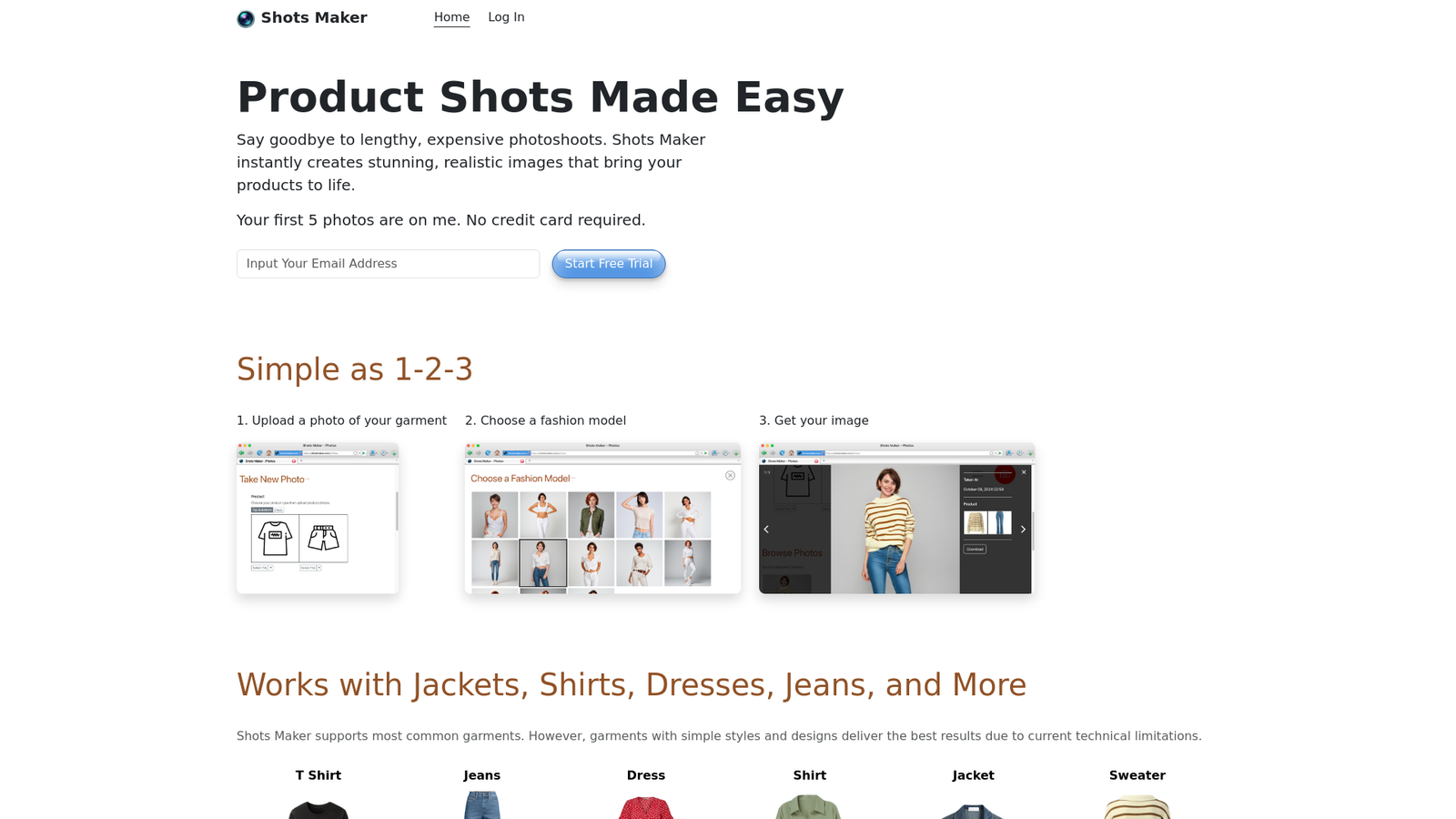Image resolution: width=1456 pixels, height=819 pixels.
Task: Click the Input Your Email Address field
Action: click(388, 264)
